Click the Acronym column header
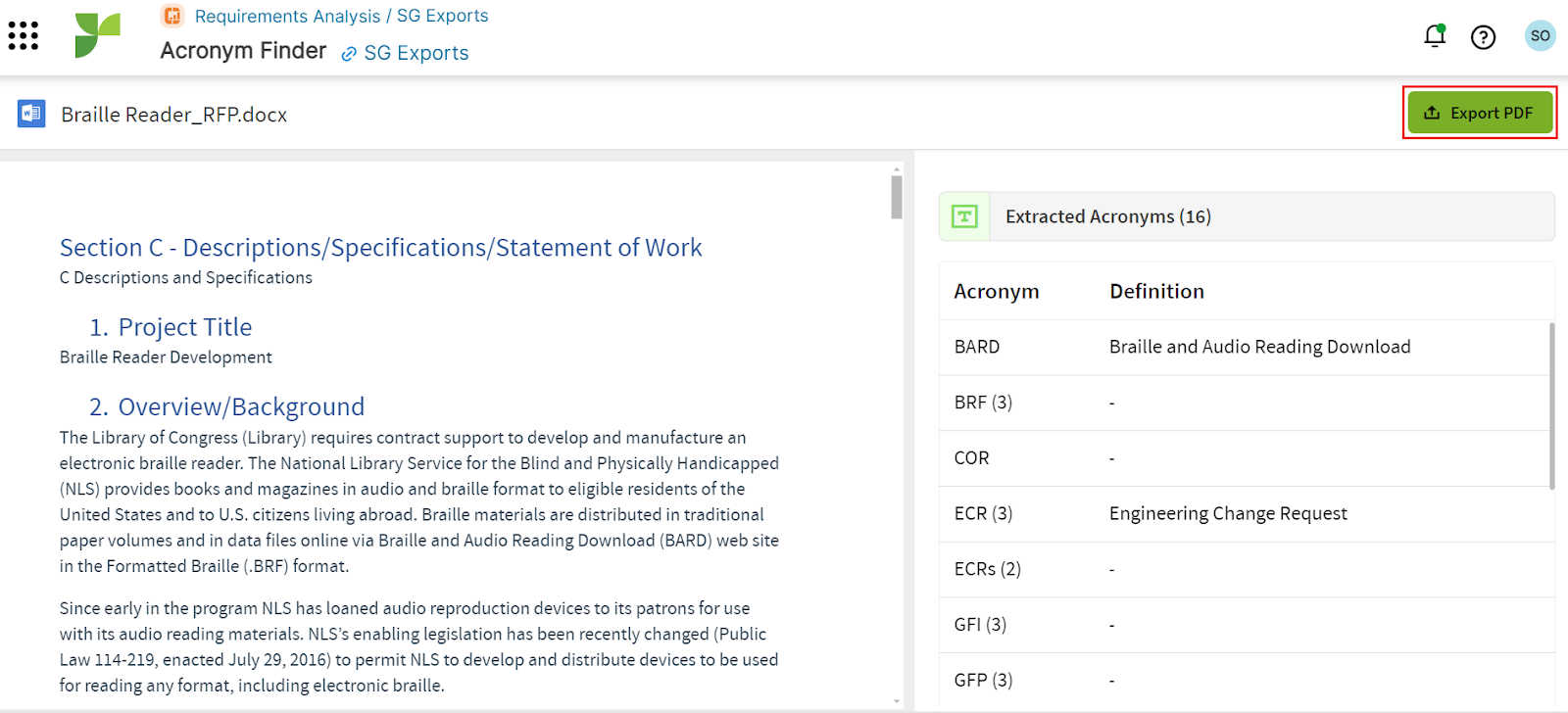This screenshot has width=1568, height=713. point(997,292)
